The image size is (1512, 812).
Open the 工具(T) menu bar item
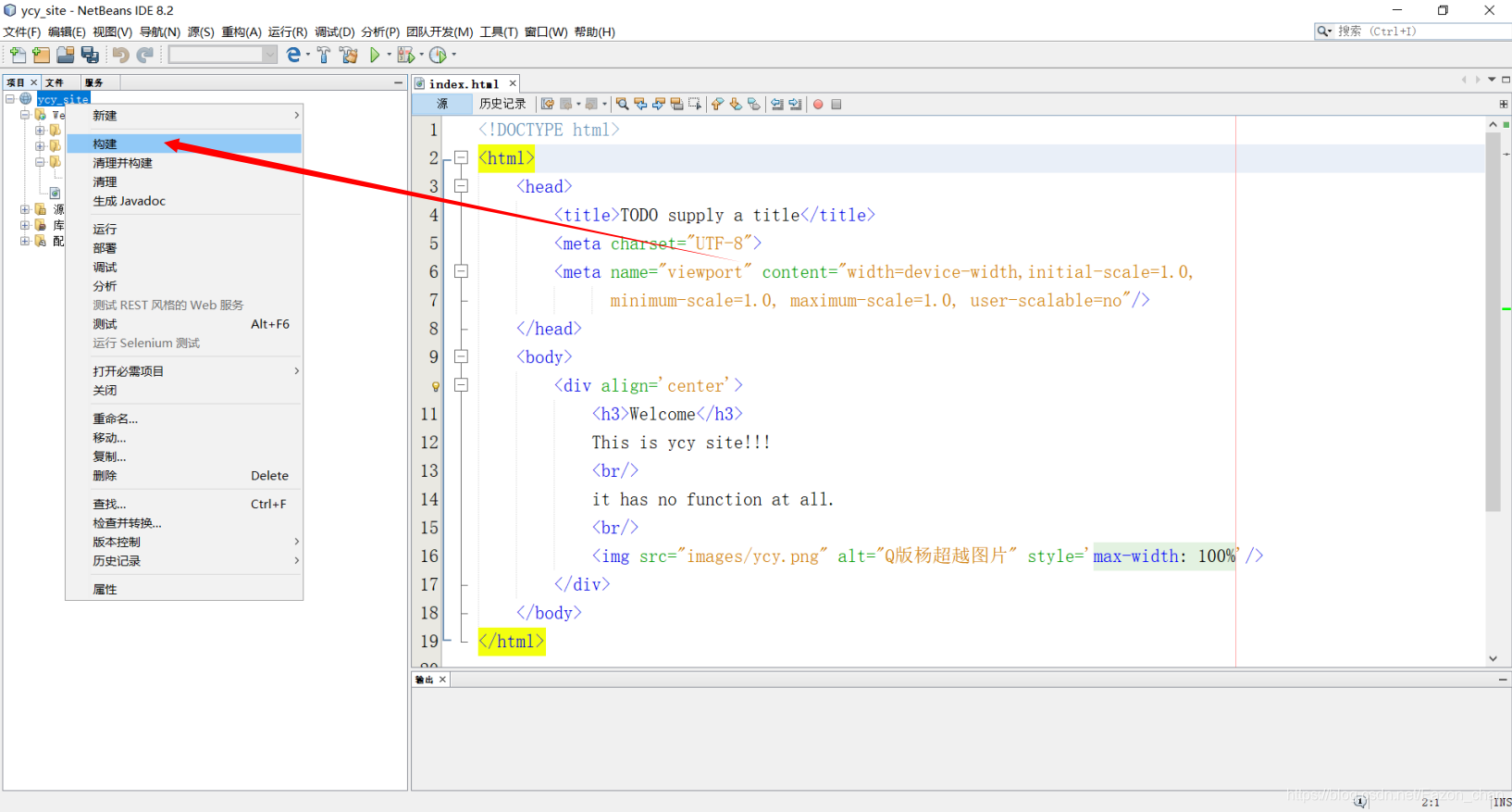point(499,31)
